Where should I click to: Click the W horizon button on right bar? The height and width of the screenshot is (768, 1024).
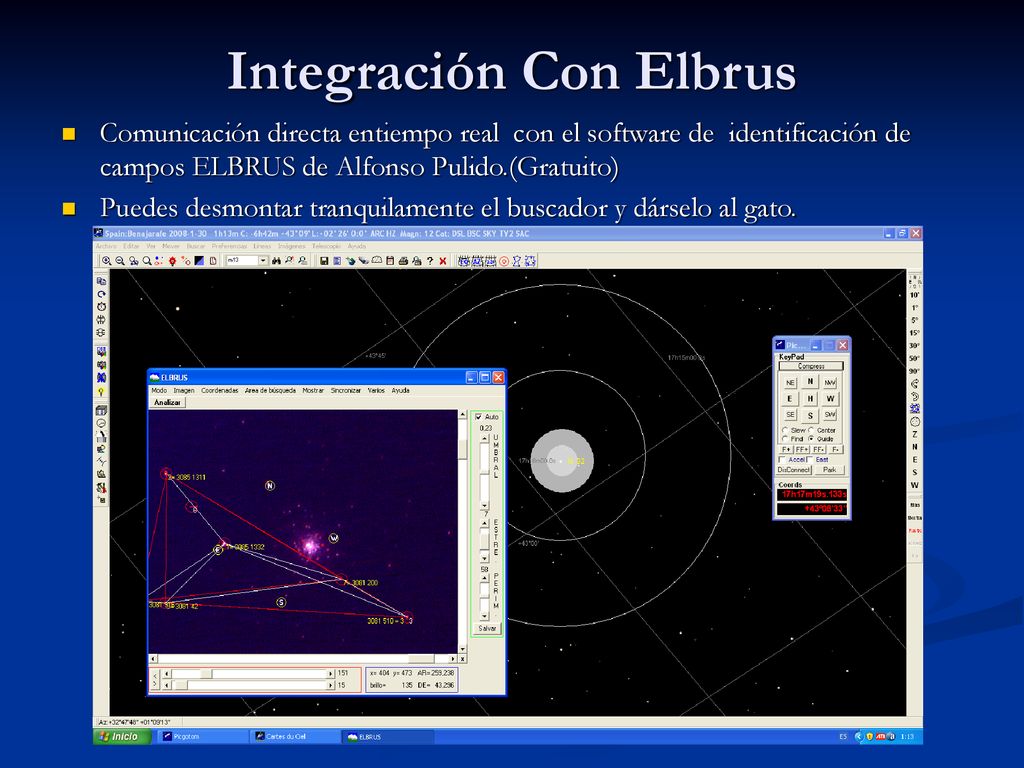(x=915, y=485)
